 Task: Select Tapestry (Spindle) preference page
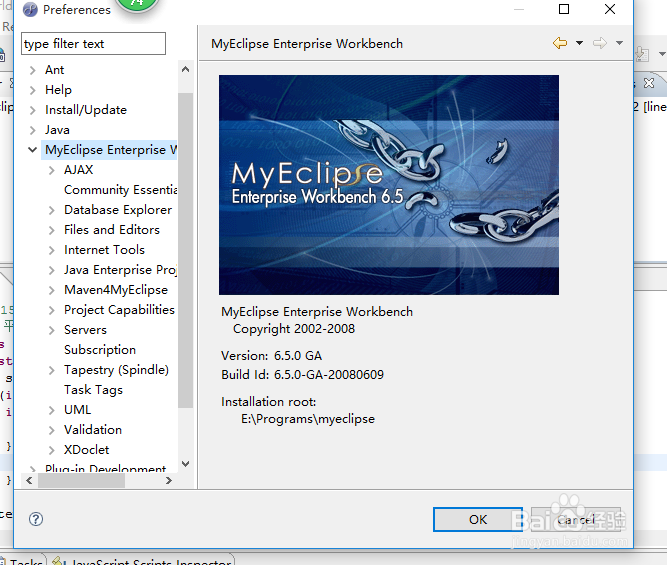tap(116, 370)
